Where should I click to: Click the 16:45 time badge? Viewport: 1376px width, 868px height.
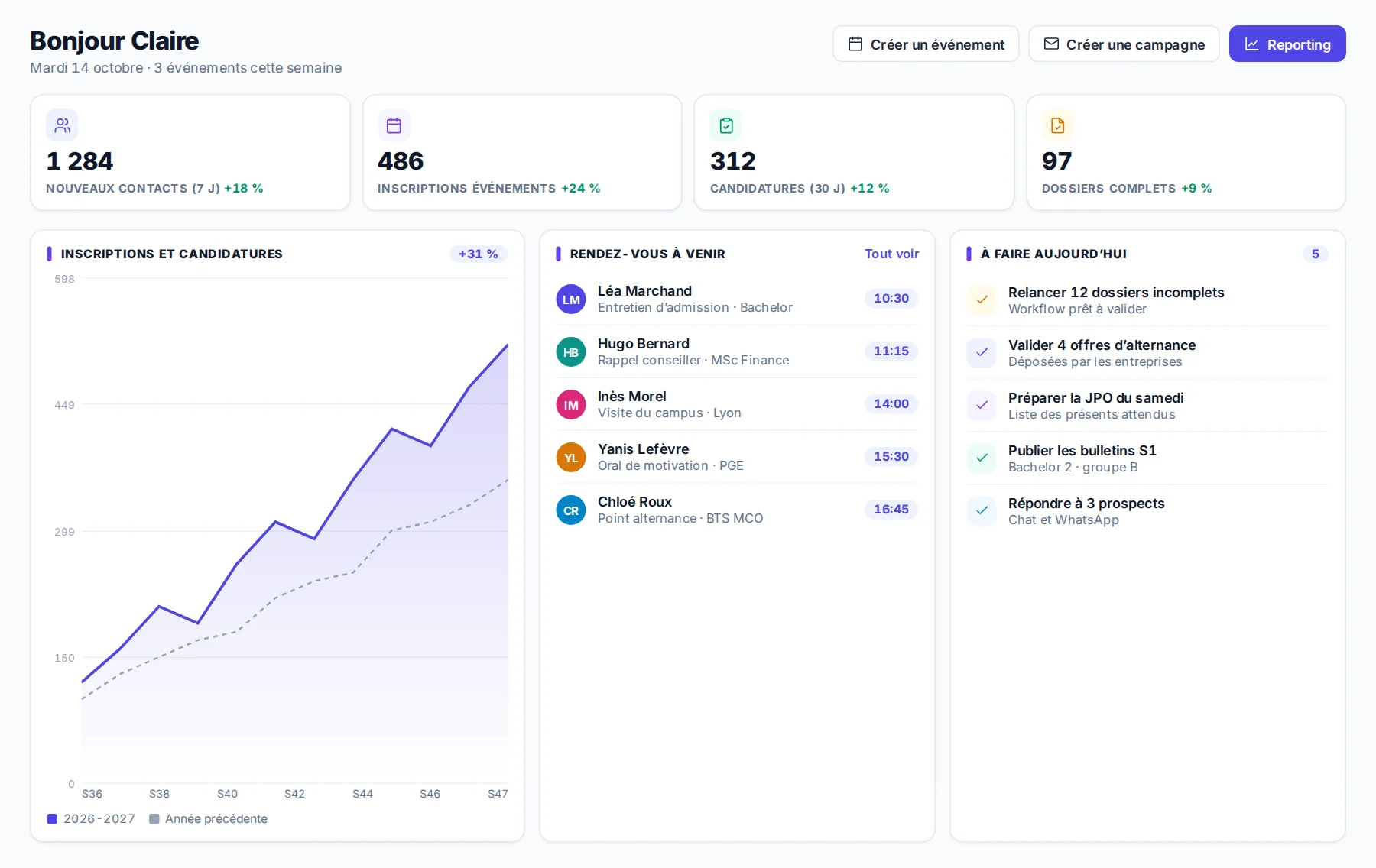[x=891, y=510]
